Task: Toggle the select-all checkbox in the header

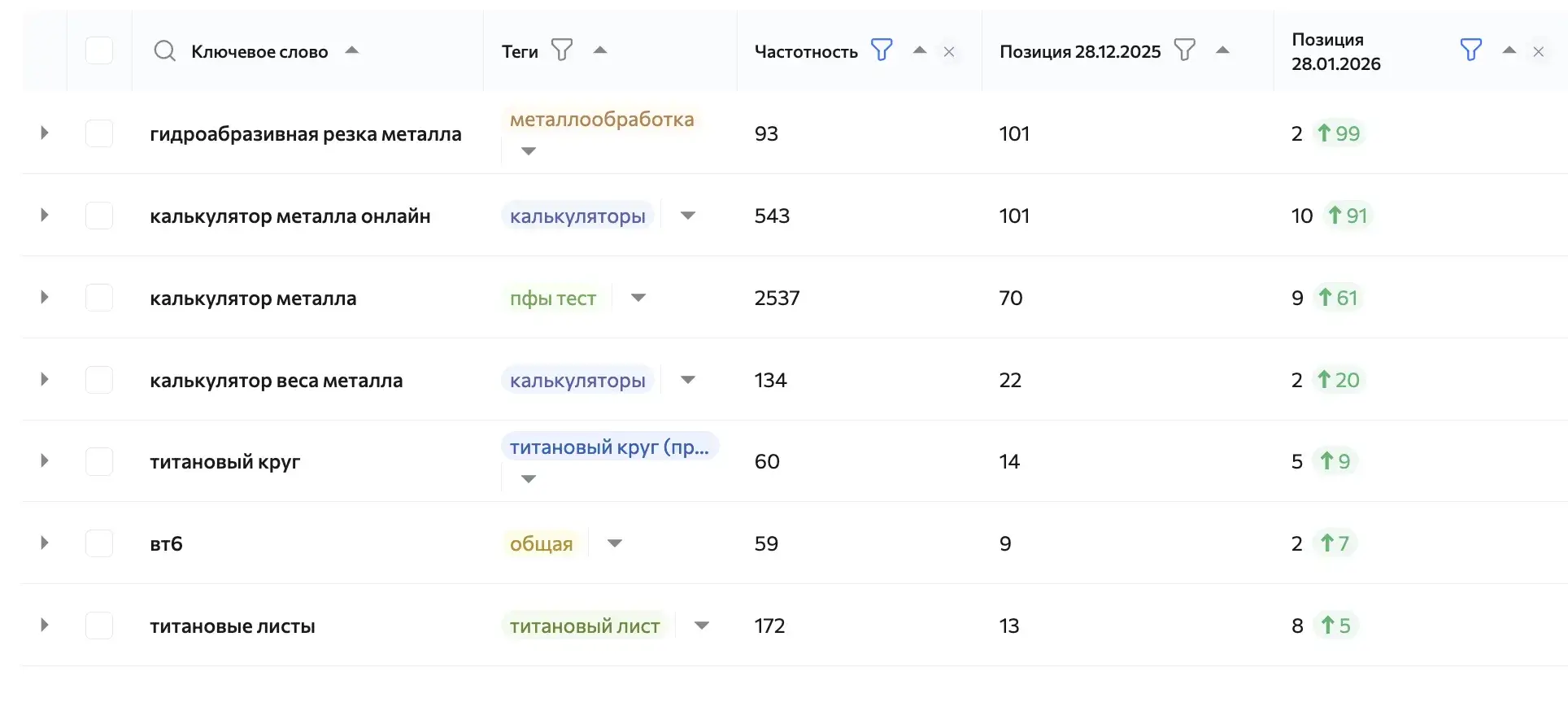Action: [x=99, y=50]
